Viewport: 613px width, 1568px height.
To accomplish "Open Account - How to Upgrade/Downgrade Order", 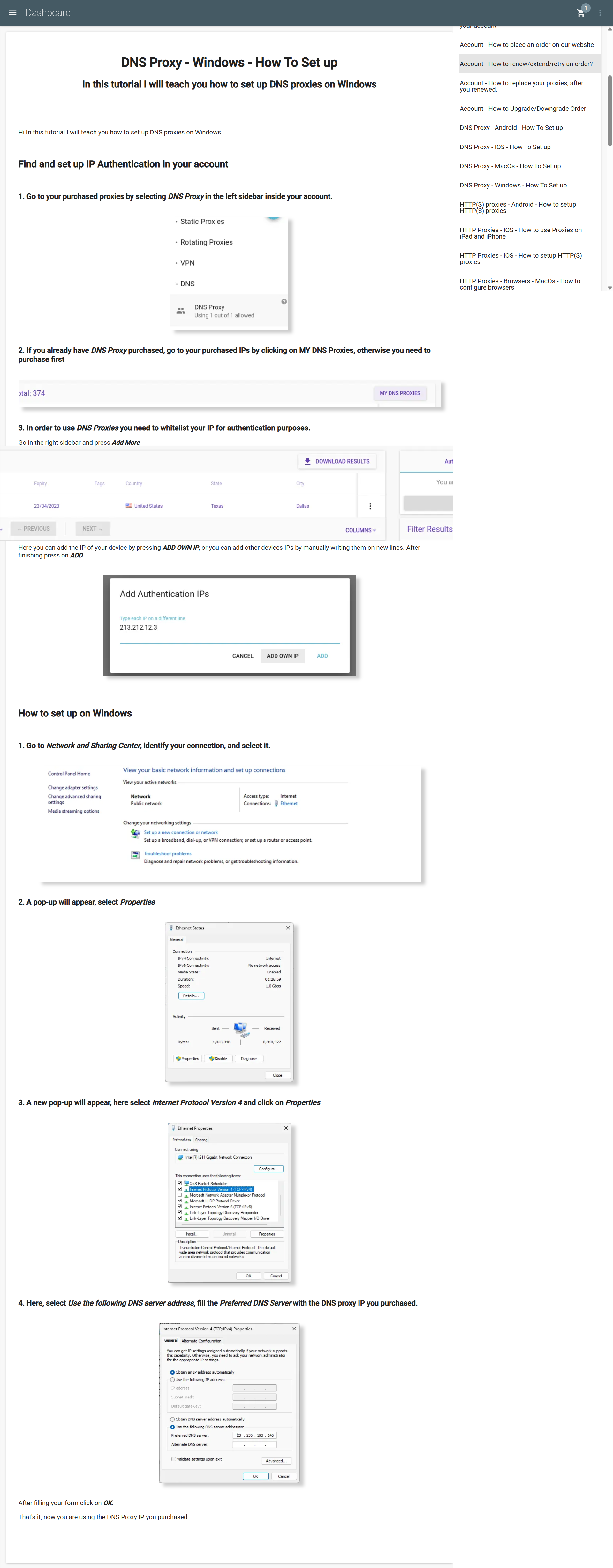I will pos(523,109).
